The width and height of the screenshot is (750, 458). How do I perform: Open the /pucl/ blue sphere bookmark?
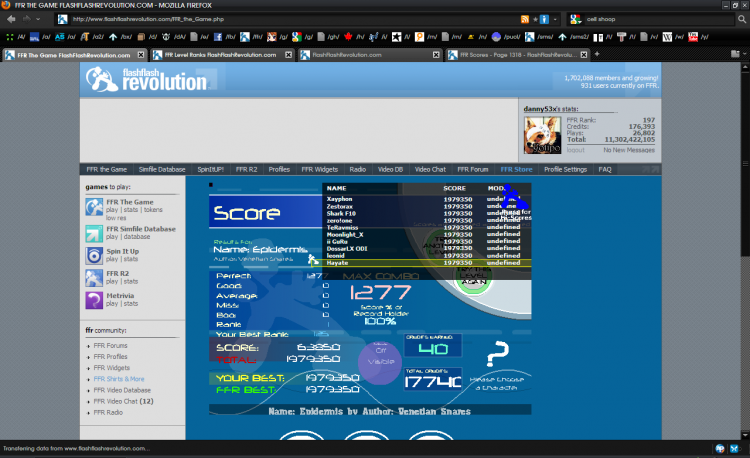pyautogui.click(x=496, y=37)
